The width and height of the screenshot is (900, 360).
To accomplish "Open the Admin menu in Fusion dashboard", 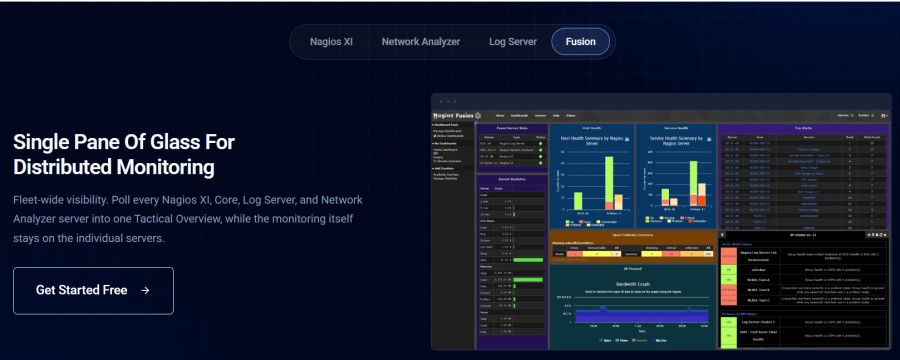I will (x=571, y=115).
